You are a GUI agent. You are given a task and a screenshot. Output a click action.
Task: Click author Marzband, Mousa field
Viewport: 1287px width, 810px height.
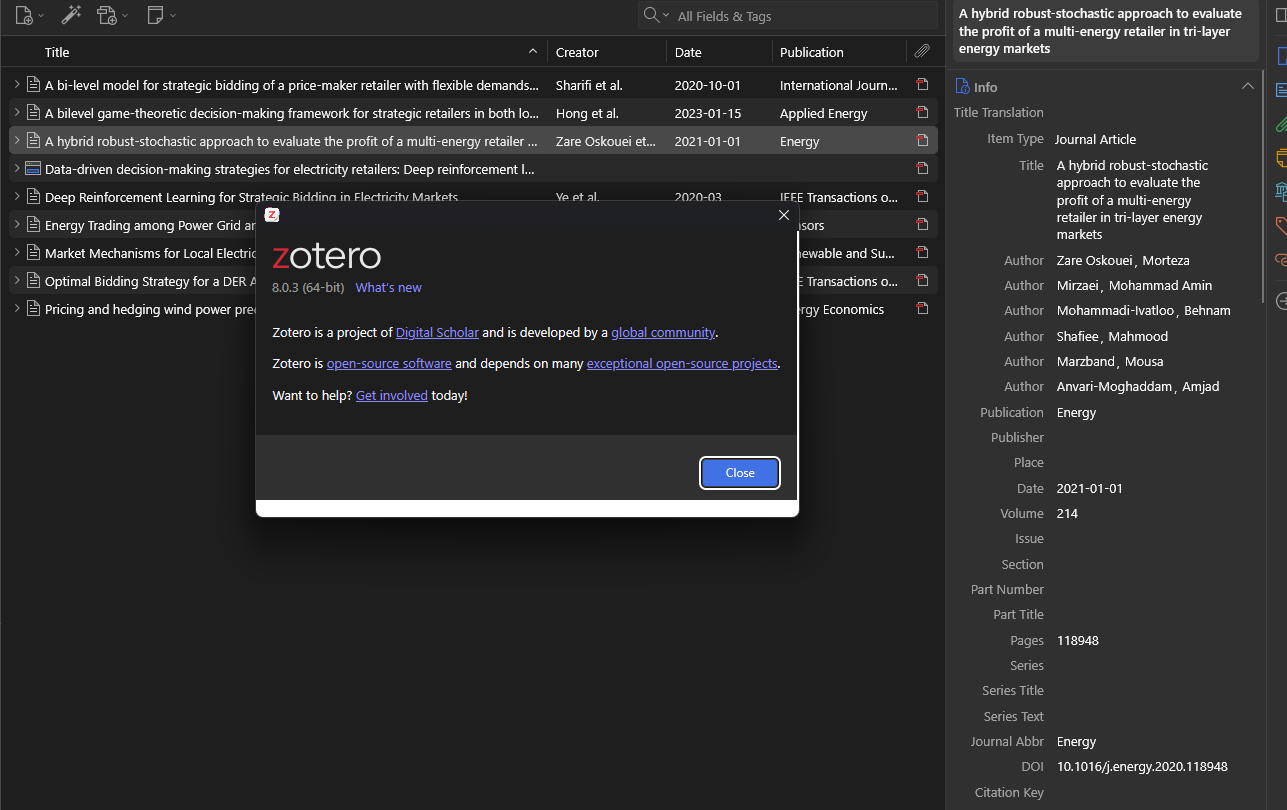[1110, 362]
